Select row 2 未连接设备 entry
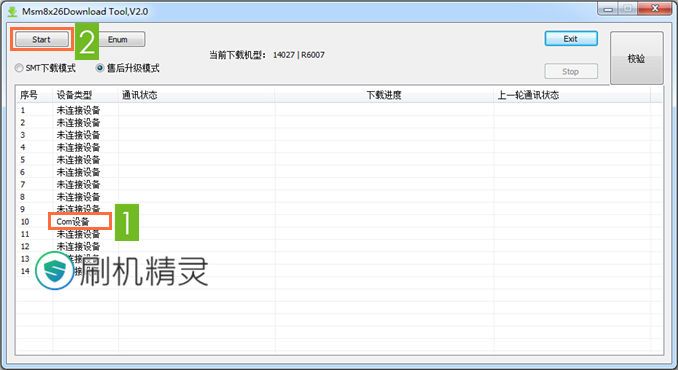678x370 pixels. 78,123
